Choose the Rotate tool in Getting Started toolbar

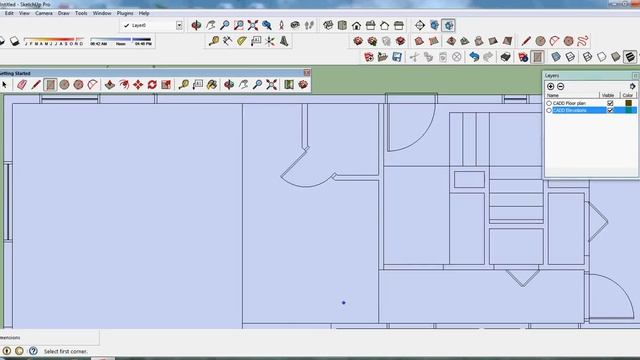pyautogui.click(x=152, y=84)
